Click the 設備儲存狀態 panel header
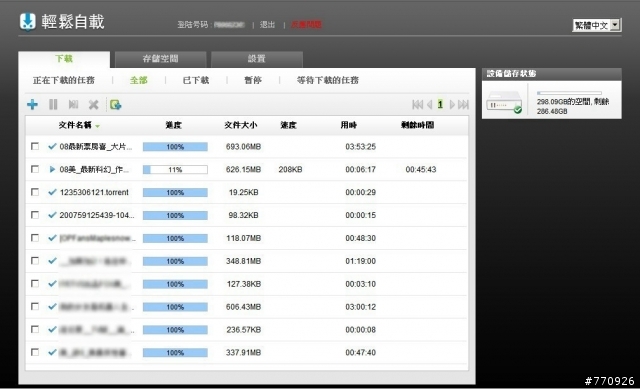640x389 pixels. pos(552,74)
